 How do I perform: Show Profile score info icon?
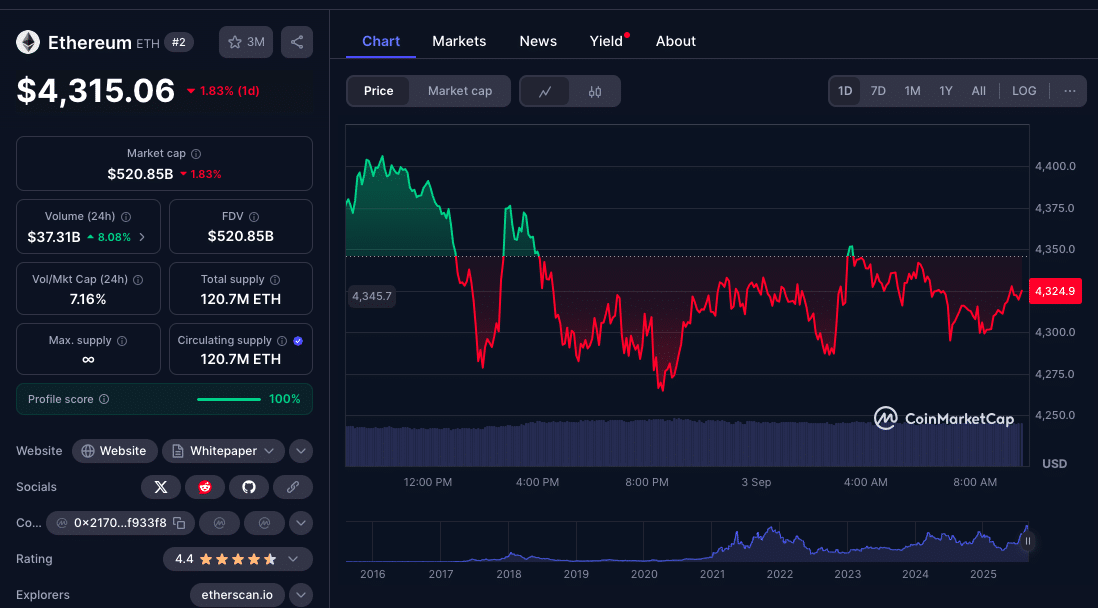tap(104, 399)
